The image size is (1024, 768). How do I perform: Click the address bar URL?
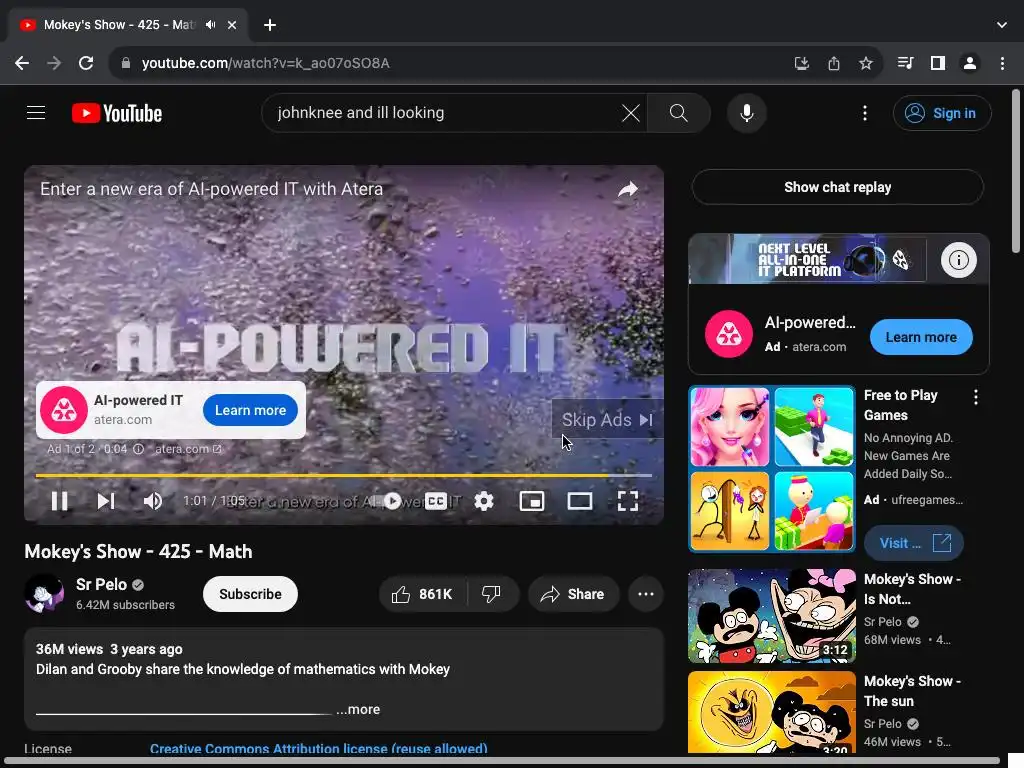[x=266, y=63]
